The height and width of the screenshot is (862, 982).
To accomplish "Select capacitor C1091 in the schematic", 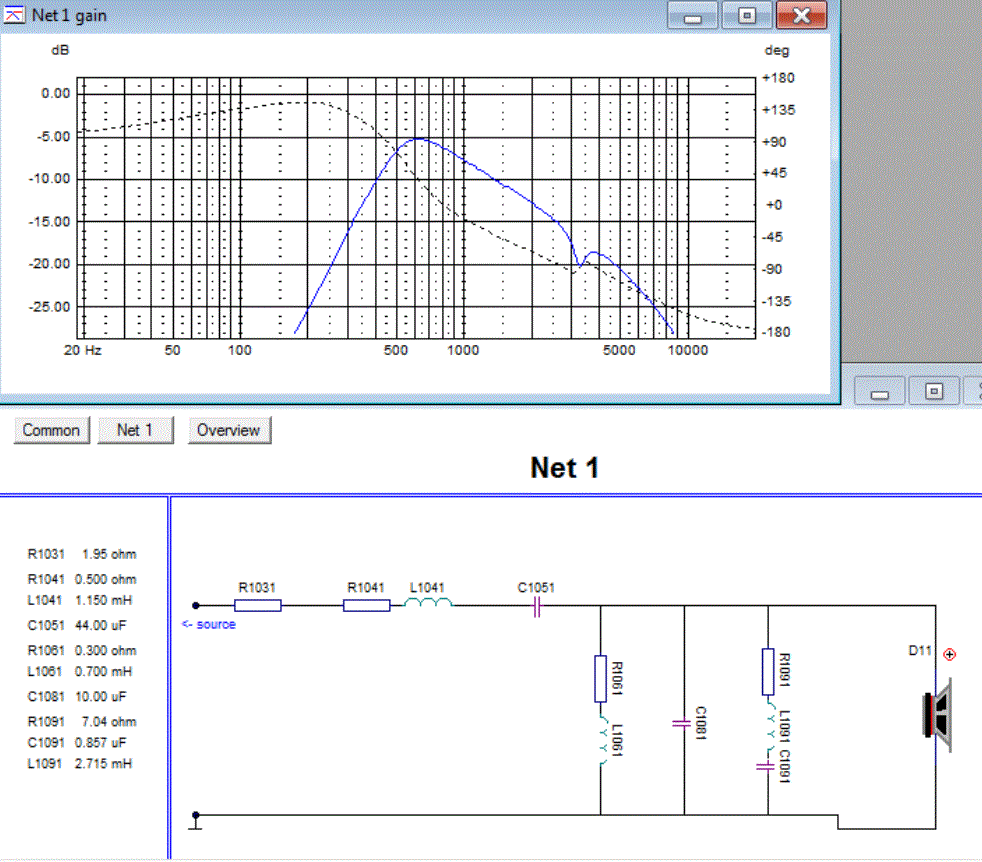I will [x=766, y=766].
